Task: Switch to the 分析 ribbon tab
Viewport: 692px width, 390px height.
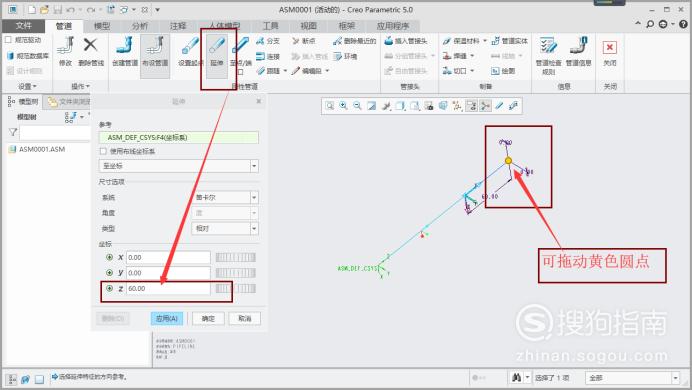Action: point(140,26)
